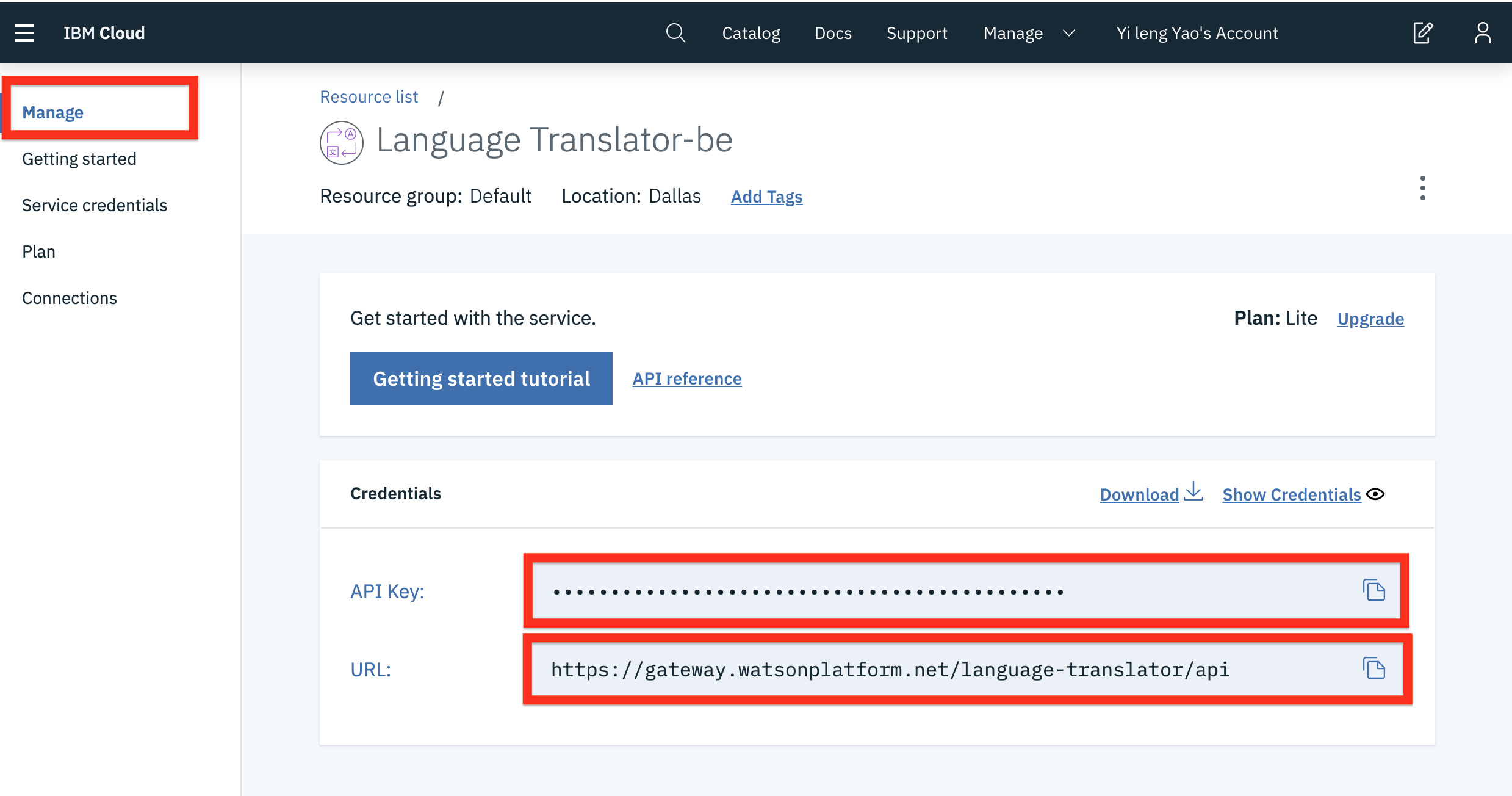The image size is (1512, 796).
Task: Select Getting started in sidebar
Action: (79, 159)
